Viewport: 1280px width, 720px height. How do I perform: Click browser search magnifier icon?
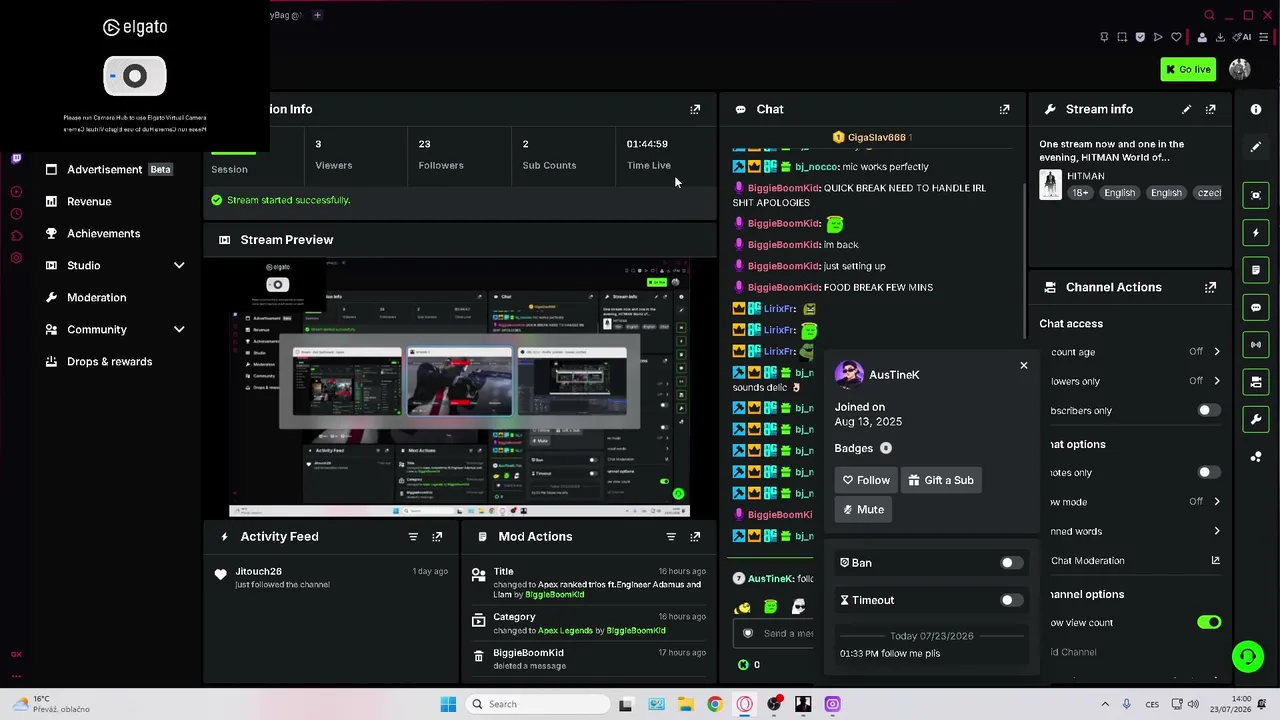1209,15
